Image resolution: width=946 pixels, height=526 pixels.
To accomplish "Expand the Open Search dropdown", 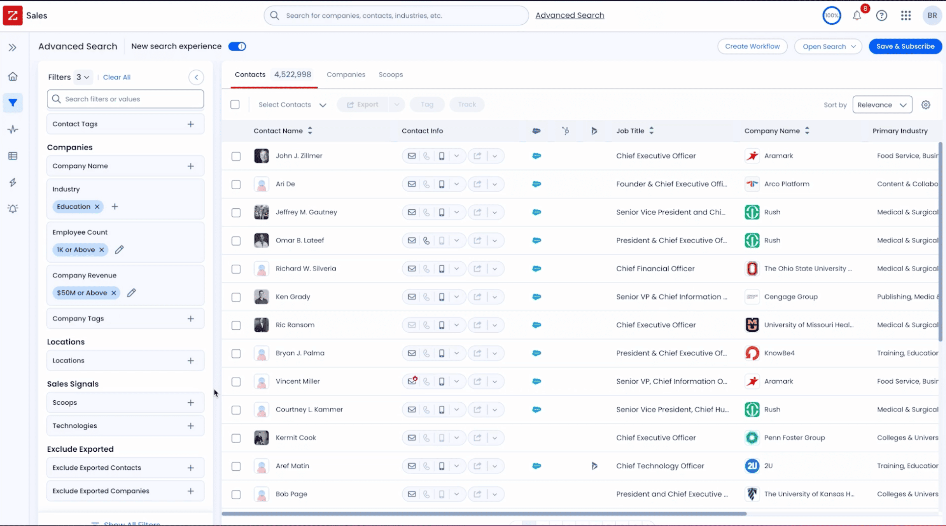I will click(829, 46).
